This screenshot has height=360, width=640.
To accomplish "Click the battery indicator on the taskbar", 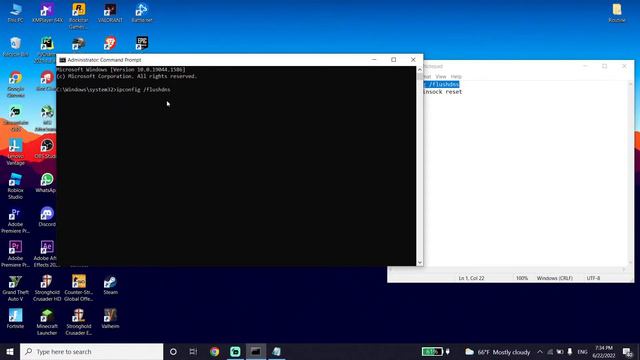I will pyautogui.click(x=432, y=351).
